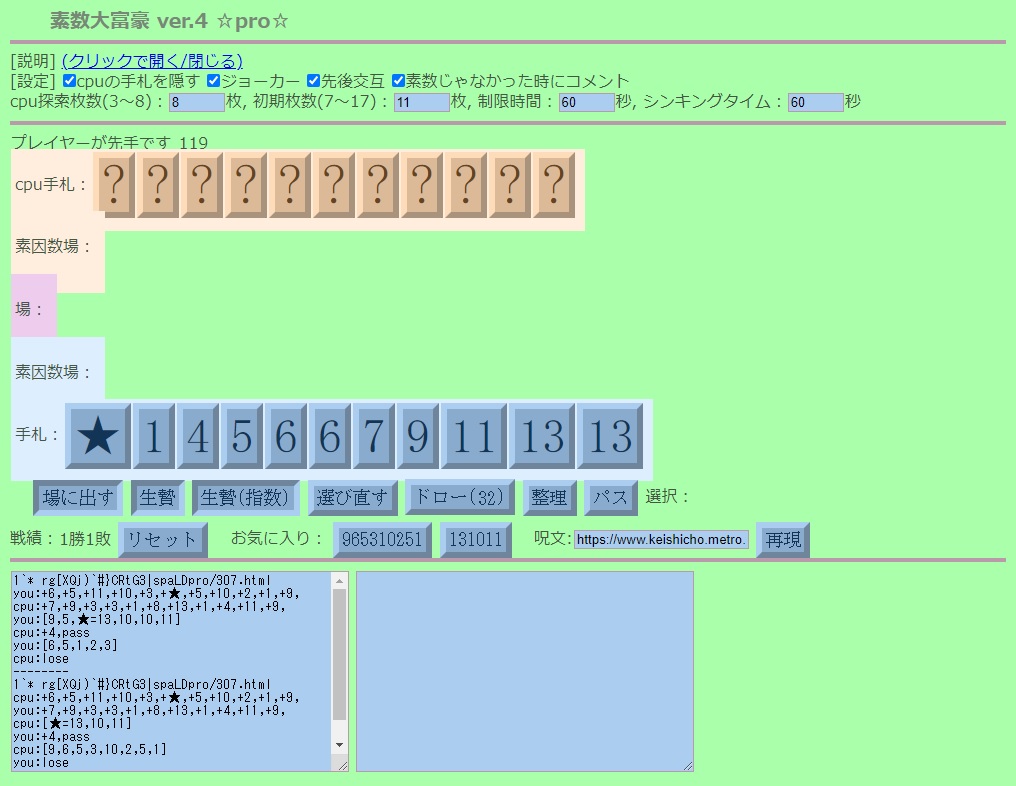Click the 生贄(指数) button
Image resolution: width=1016 pixels, height=786 pixels.
[x=245, y=498]
